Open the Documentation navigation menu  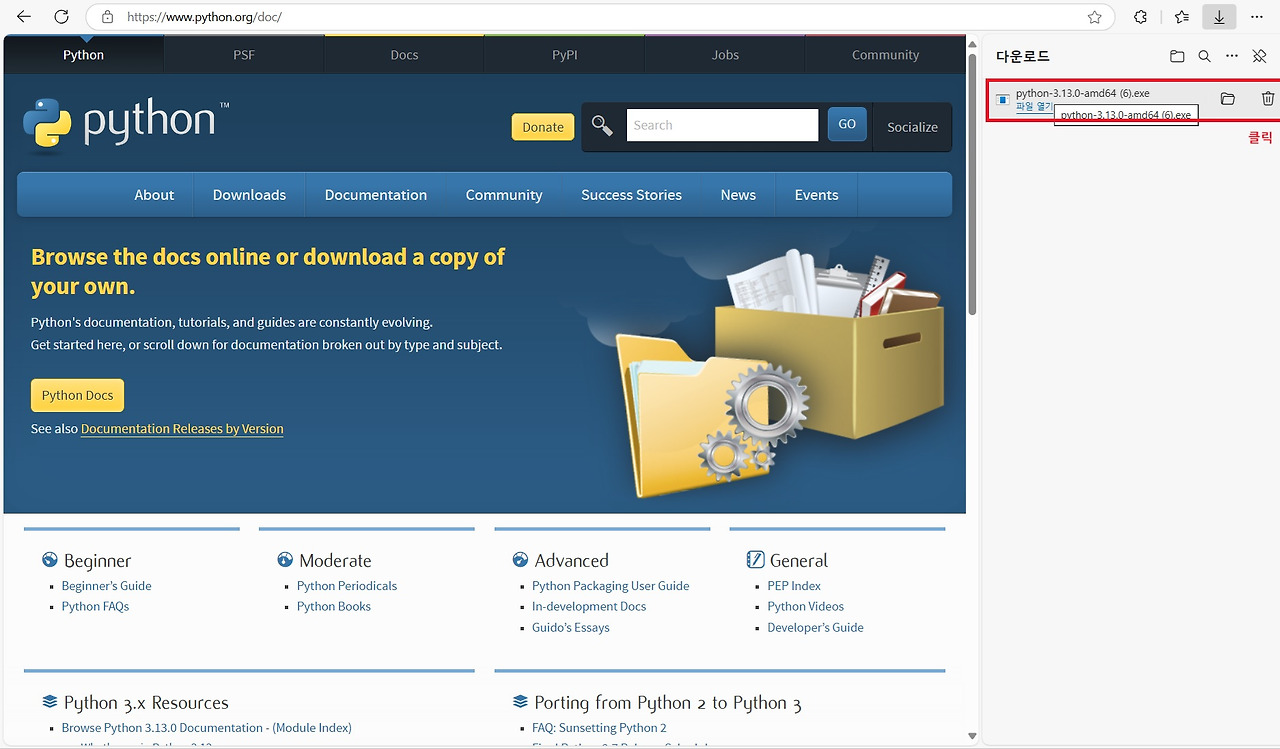pos(376,195)
